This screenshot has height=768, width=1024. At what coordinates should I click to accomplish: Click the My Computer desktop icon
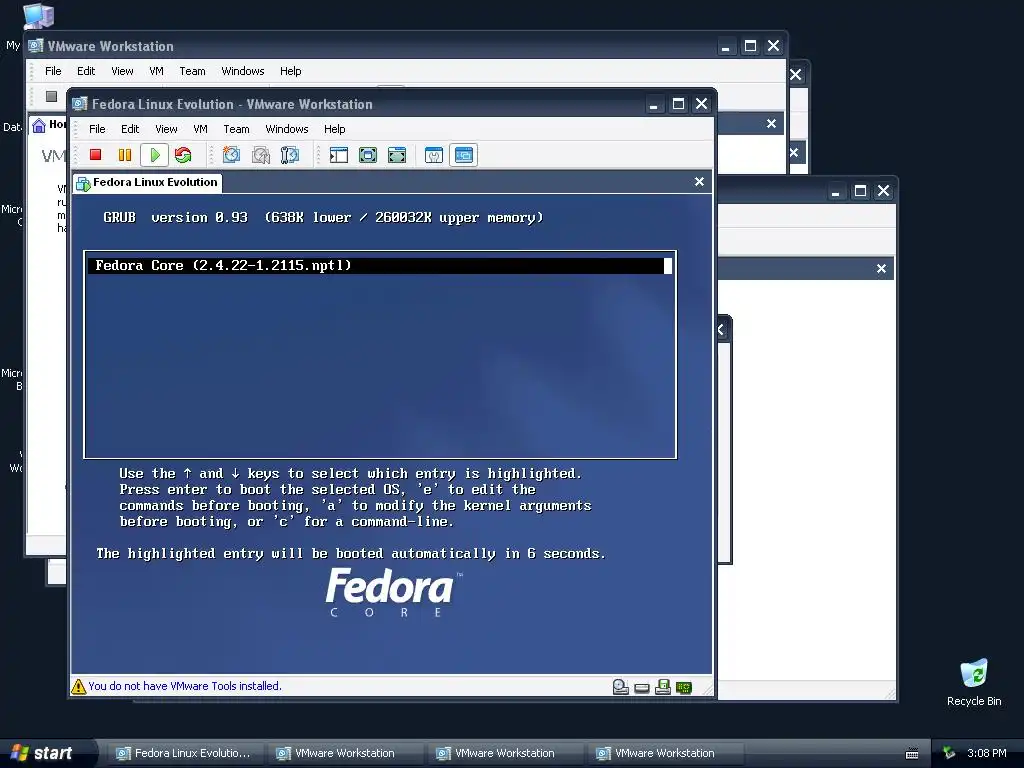(39, 15)
